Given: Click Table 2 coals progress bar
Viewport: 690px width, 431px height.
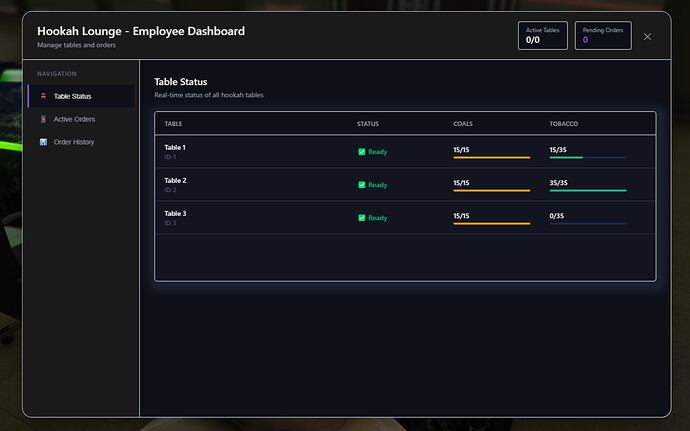Looking at the screenshot, I should pos(492,190).
